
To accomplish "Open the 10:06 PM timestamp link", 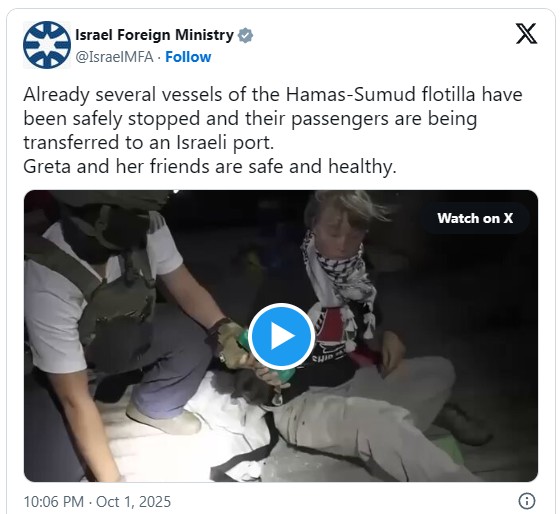I will point(54,501).
